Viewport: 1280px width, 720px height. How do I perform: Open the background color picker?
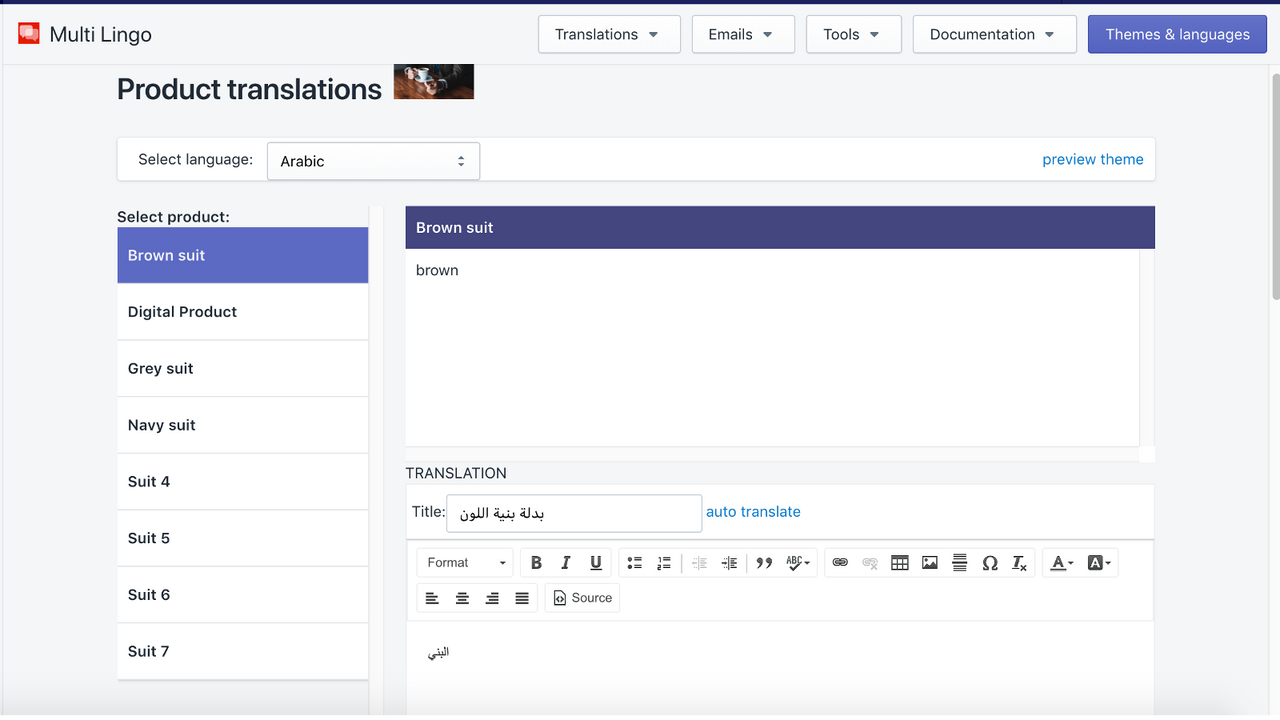1098,563
